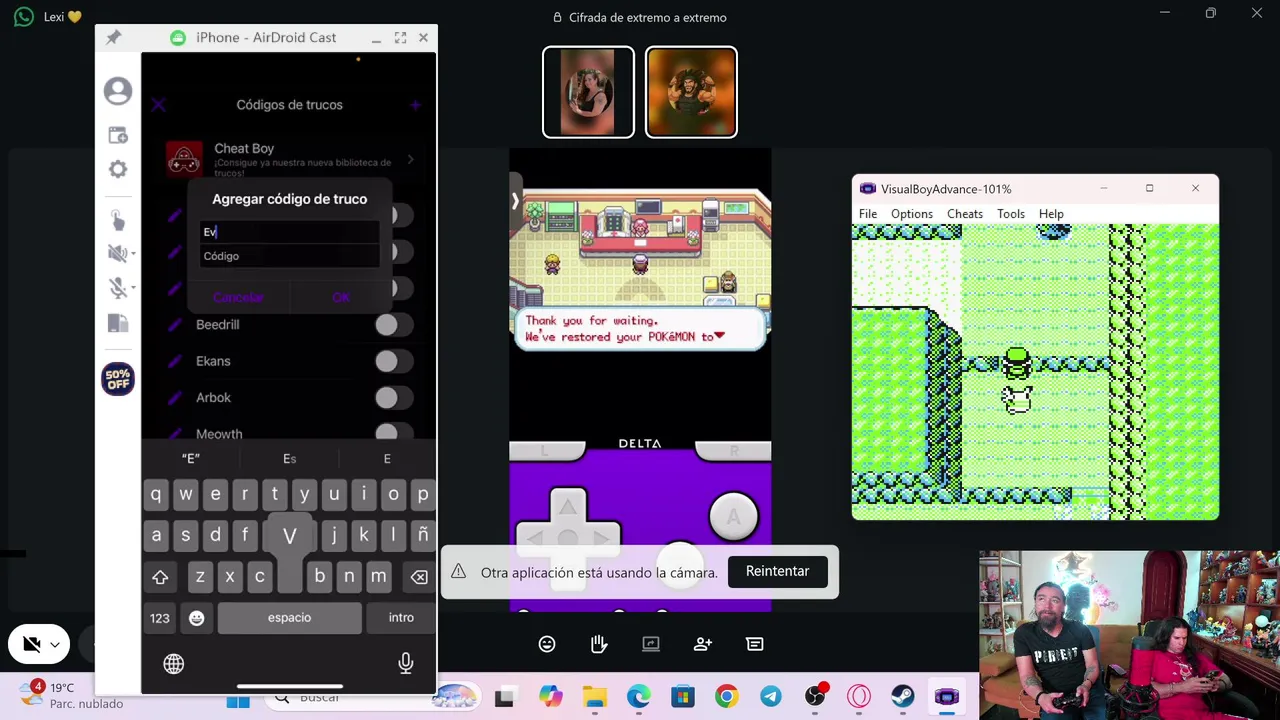Open the reactions emoji in call toolbar
1280x720 pixels.
547,644
